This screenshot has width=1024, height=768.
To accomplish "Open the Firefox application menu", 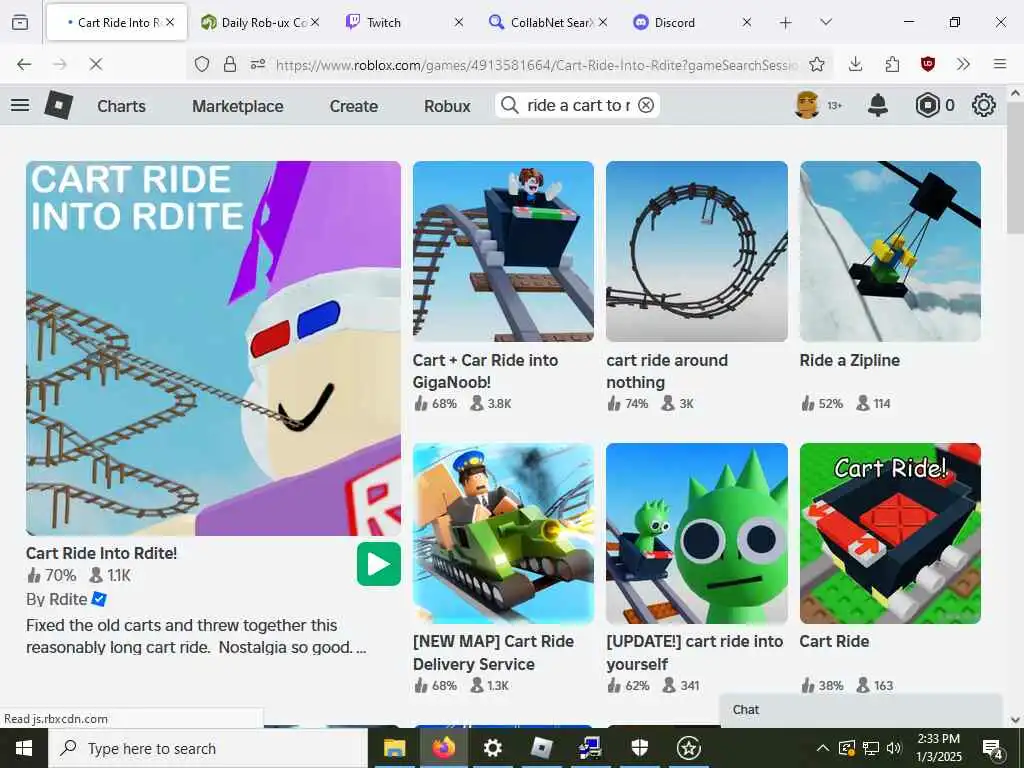I will 1000,64.
